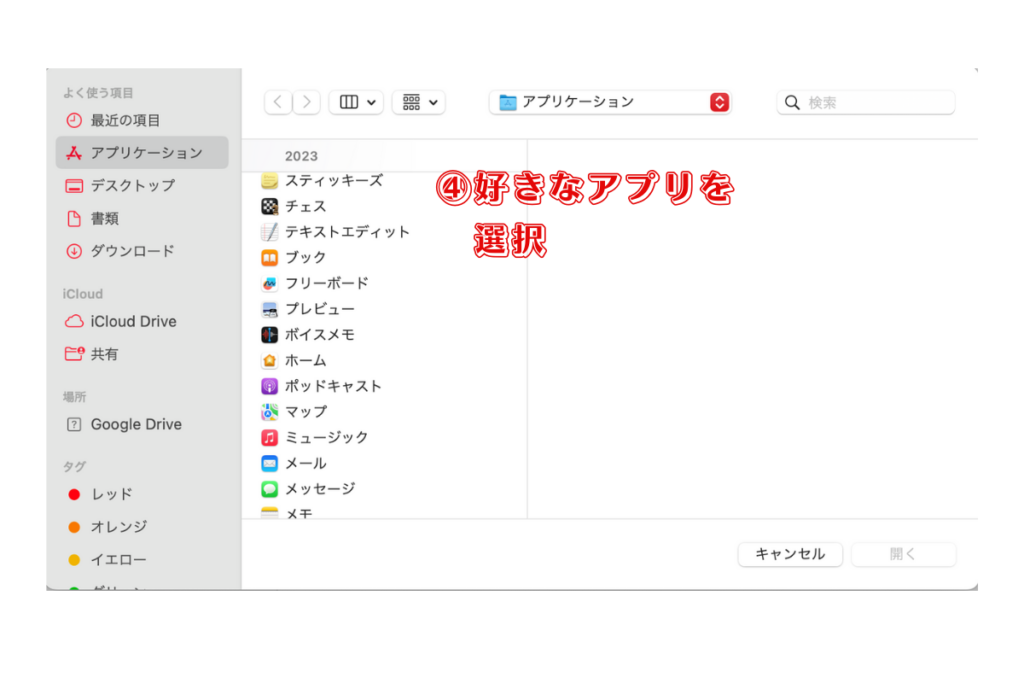Open the column view mode dropdown
The image size is (1024, 683).
pos(356,102)
